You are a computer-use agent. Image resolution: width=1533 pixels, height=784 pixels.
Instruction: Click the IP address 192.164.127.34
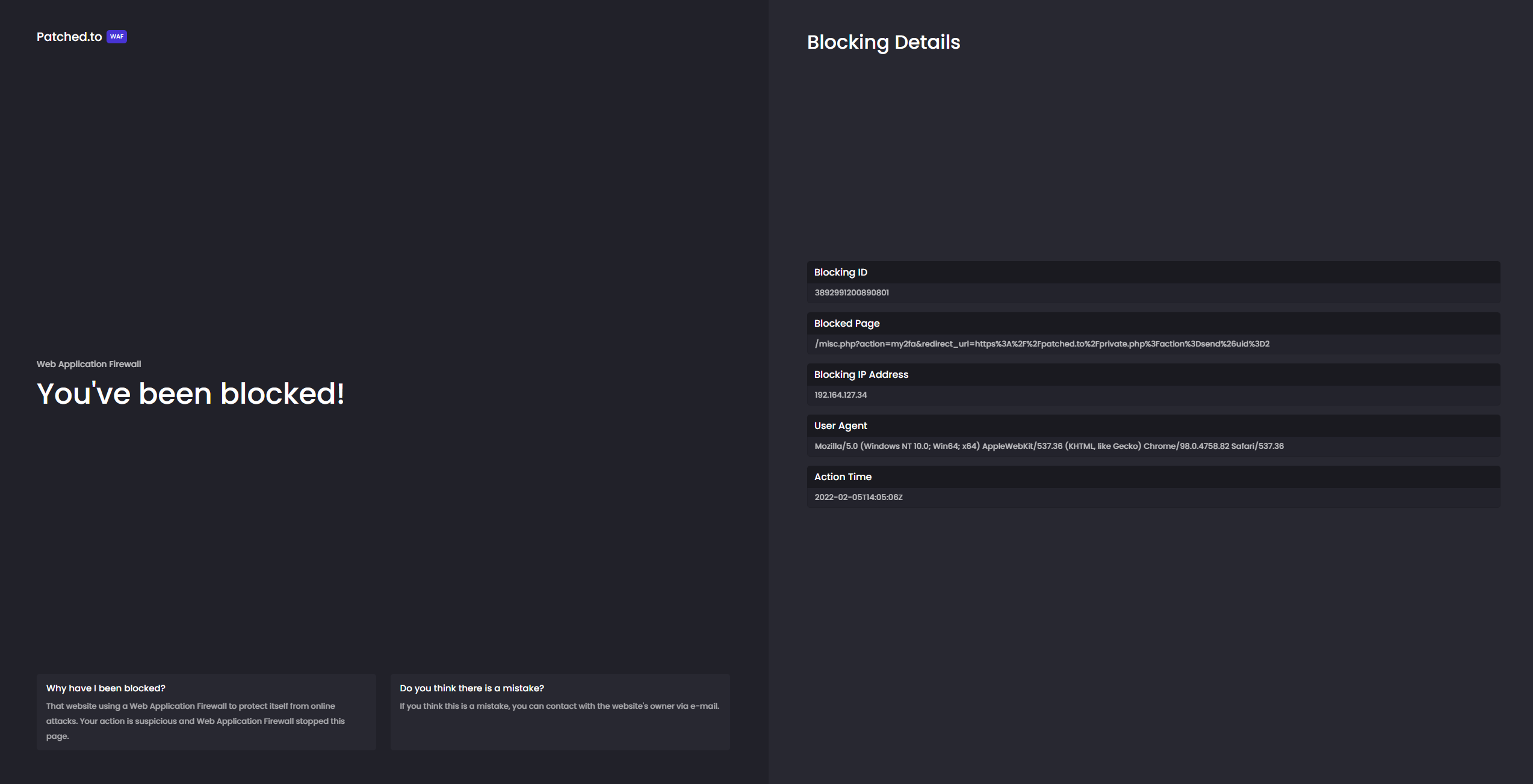point(840,395)
